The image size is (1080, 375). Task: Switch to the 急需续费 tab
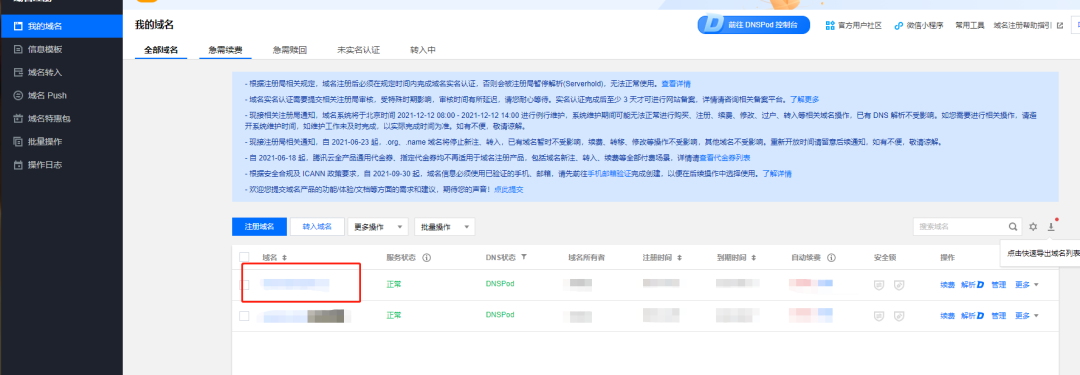point(225,50)
